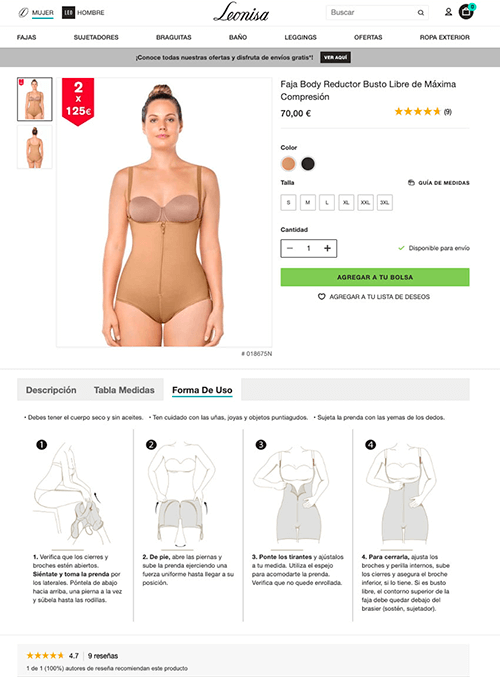Image resolution: width=500 pixels, height=677 pixels.
Task: Click the wishlist heart icon
Action: tap(321, 297)
